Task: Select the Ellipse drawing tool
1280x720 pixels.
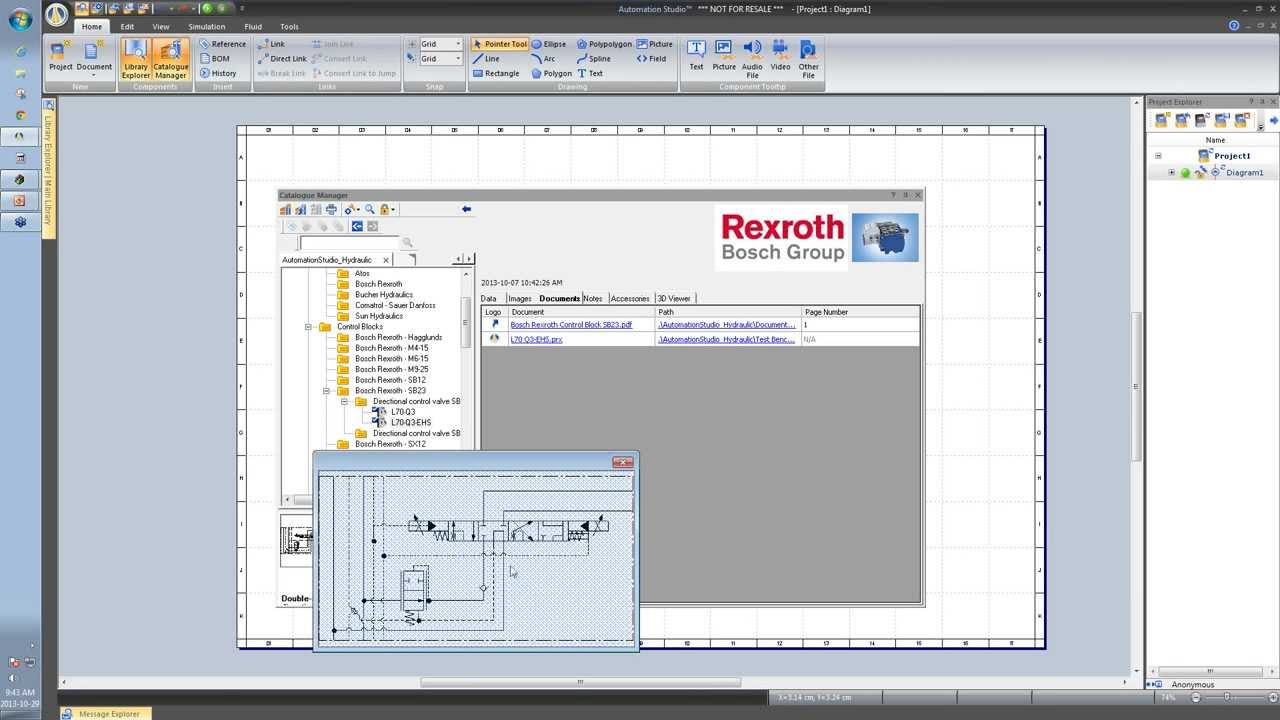Action: [x=549, y=44]
